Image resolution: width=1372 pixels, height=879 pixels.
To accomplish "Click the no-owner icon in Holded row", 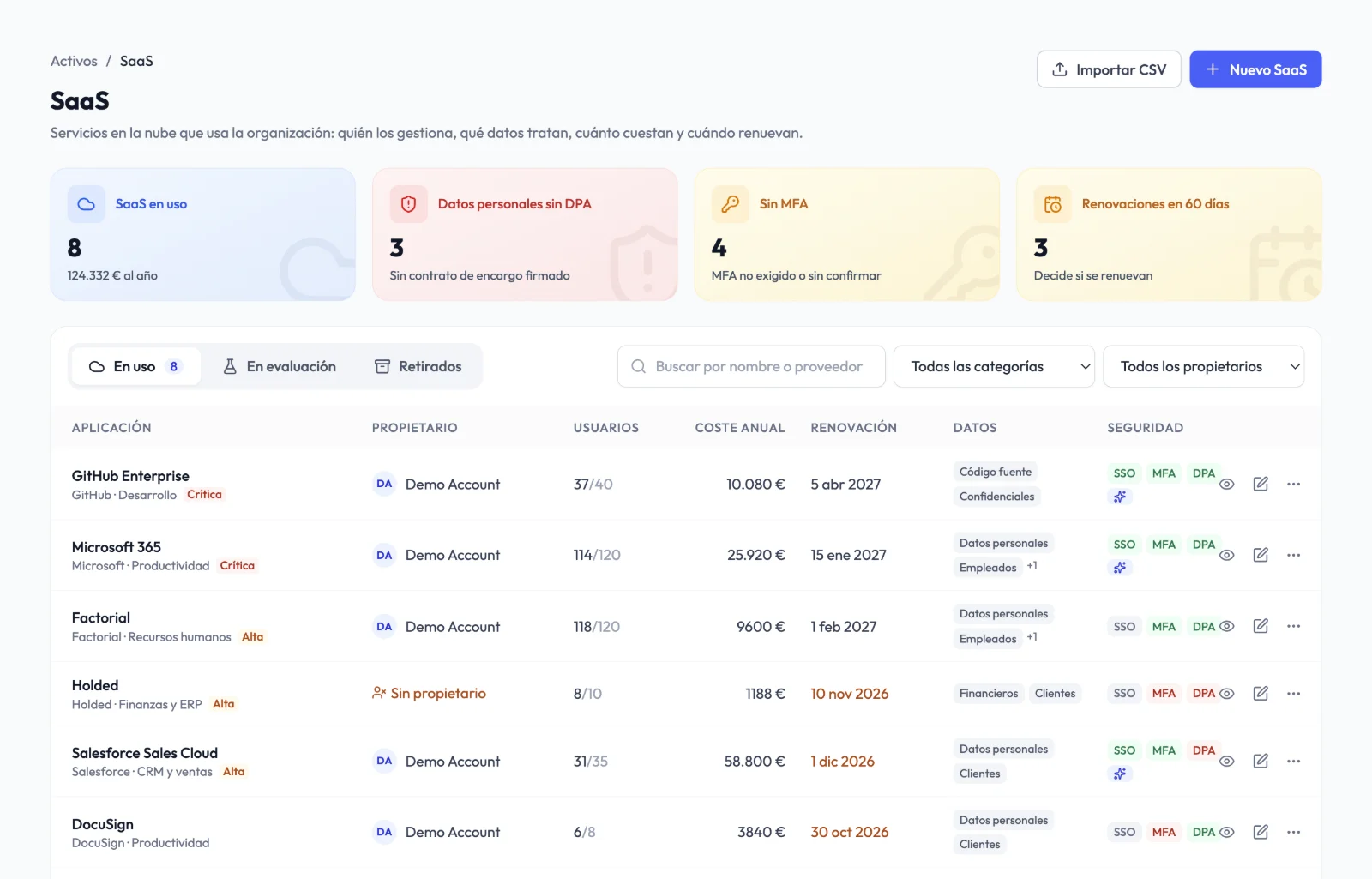I will [379, 693].
